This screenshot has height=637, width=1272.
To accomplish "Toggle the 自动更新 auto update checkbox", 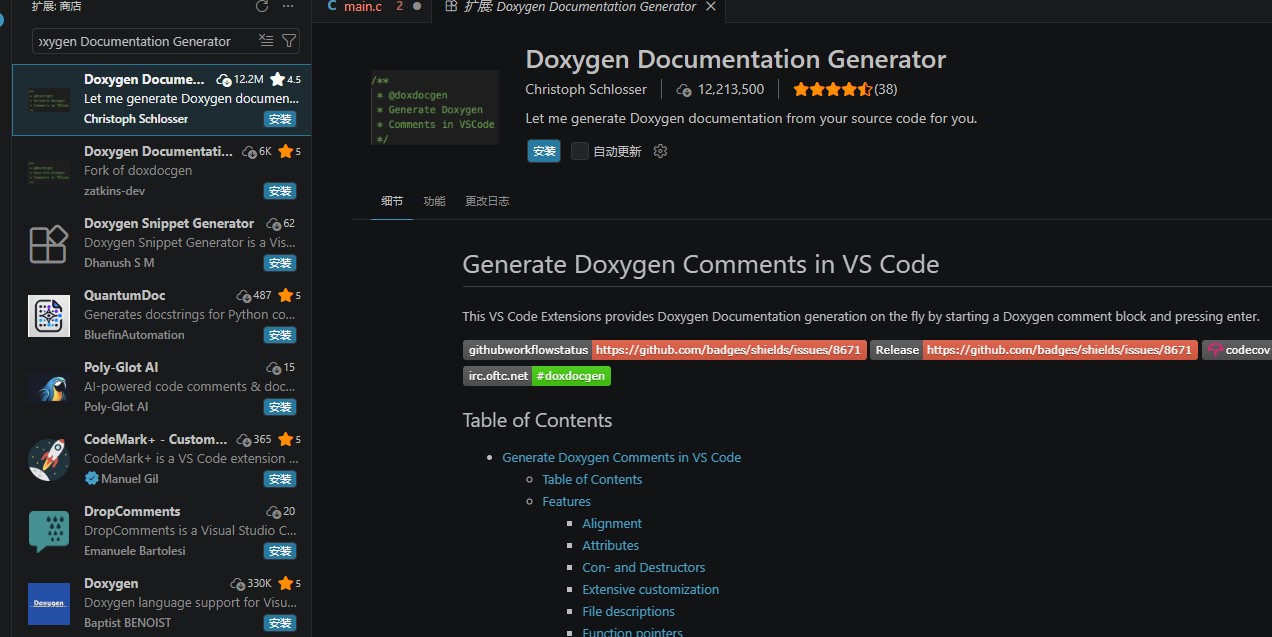I will (x=580, y=151).
